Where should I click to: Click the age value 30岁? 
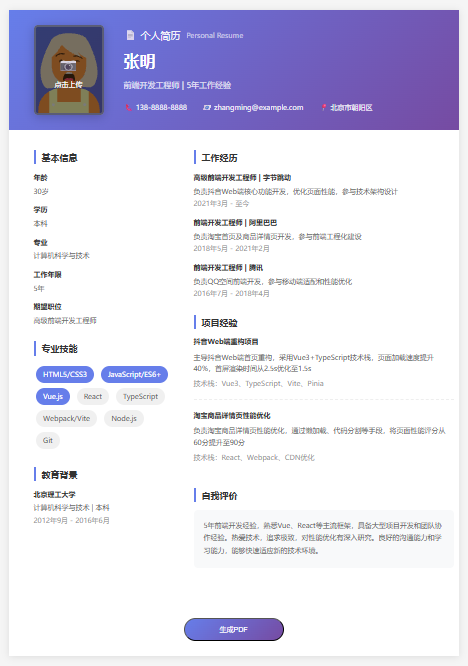click(41, 192)
